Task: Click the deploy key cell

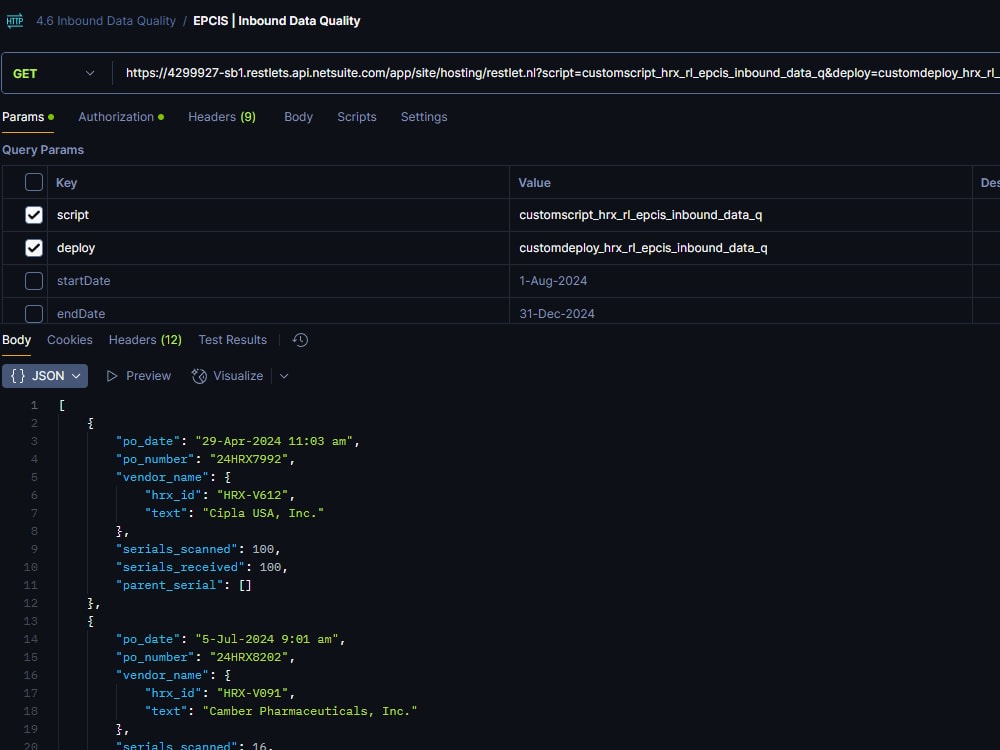Action: (278, 248)
